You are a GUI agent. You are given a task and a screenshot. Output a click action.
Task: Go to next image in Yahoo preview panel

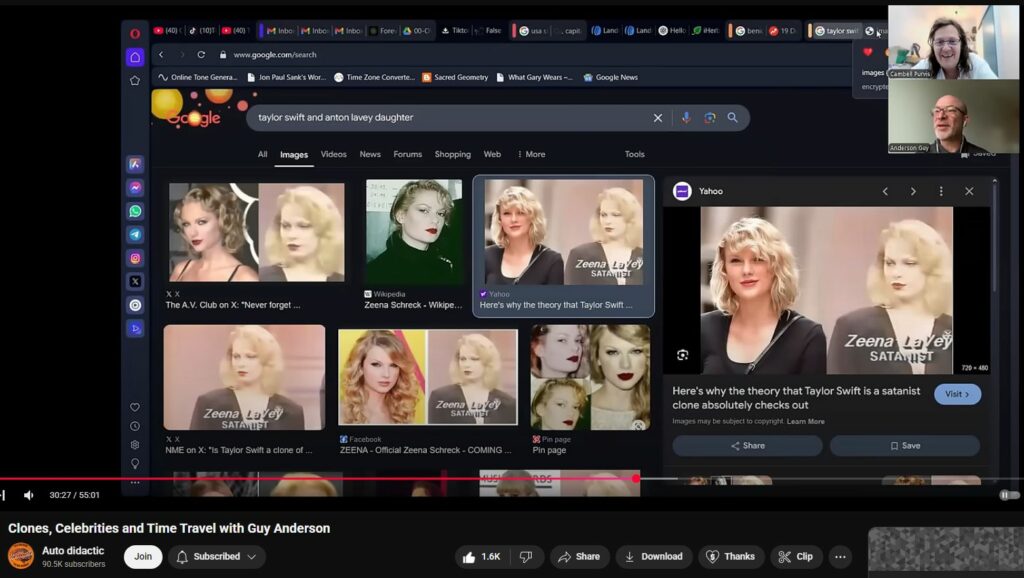[913, 191]
